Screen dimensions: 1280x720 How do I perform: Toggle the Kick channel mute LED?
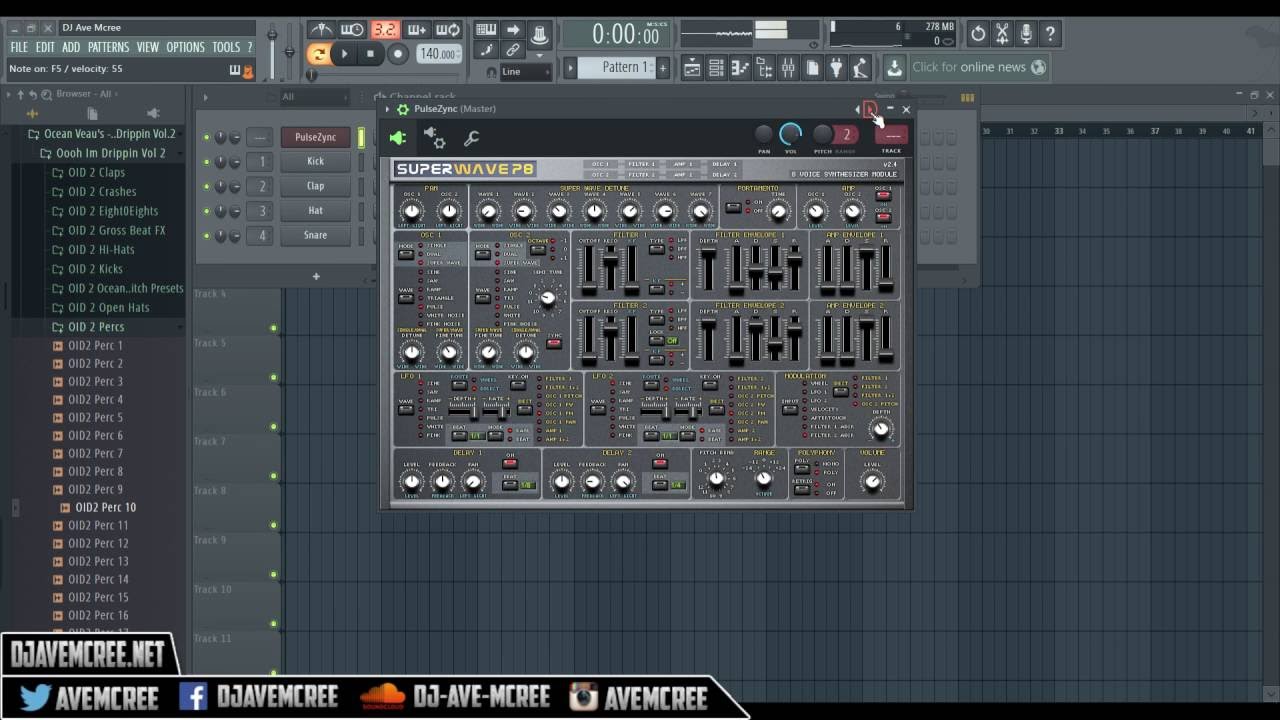coord(207,162)
